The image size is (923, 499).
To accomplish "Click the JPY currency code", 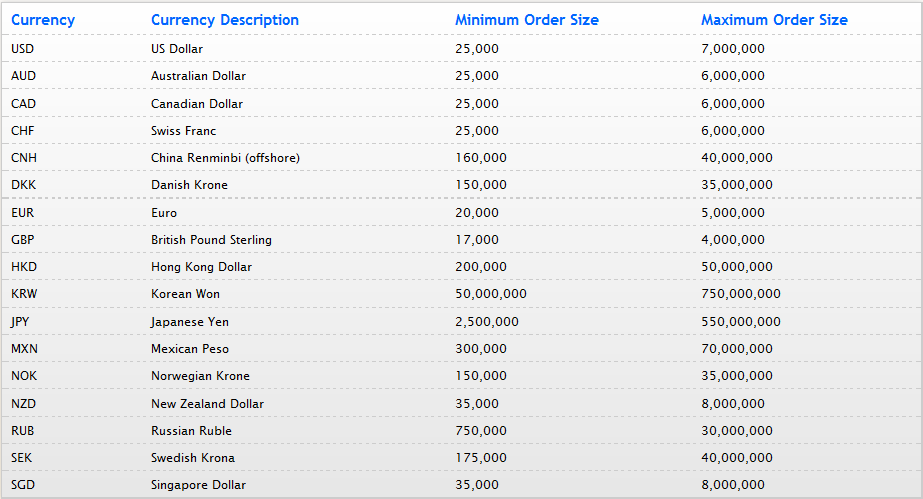I will (20, 322).
